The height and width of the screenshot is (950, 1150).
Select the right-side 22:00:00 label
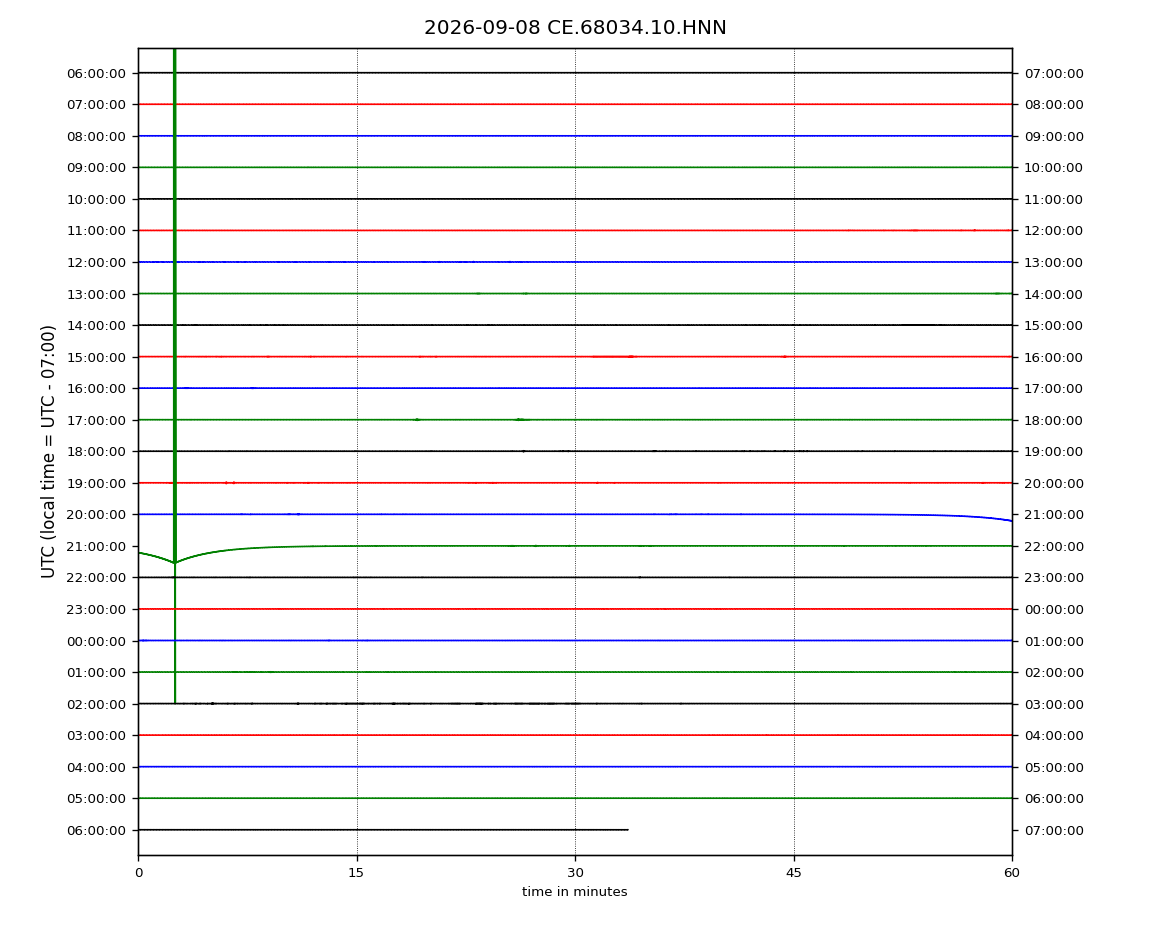[x=1054, y=547]
